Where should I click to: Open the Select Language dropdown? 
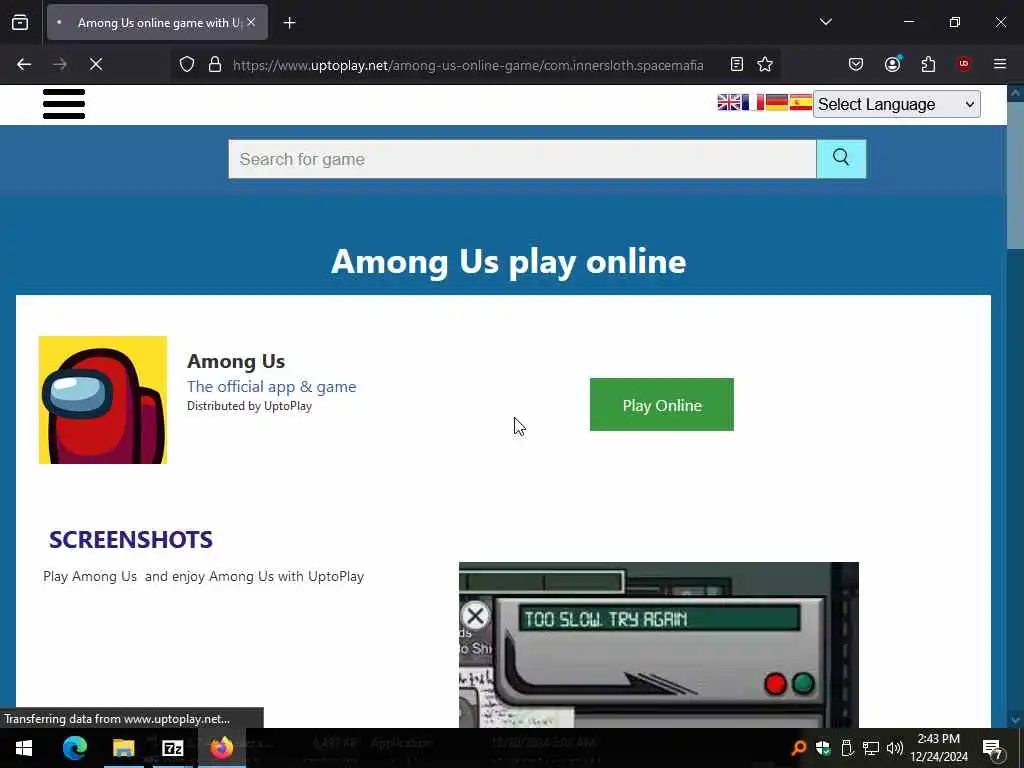tap(896, 104)
